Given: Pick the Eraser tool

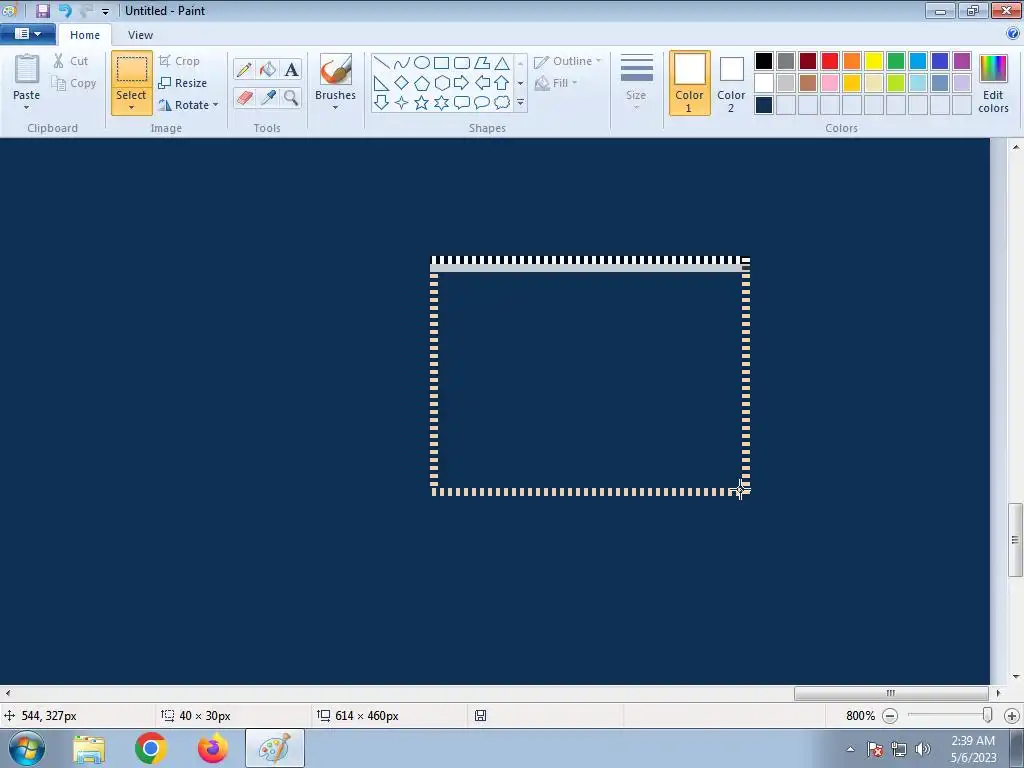Looking at the screenshot, I should (x=244, y=97).
